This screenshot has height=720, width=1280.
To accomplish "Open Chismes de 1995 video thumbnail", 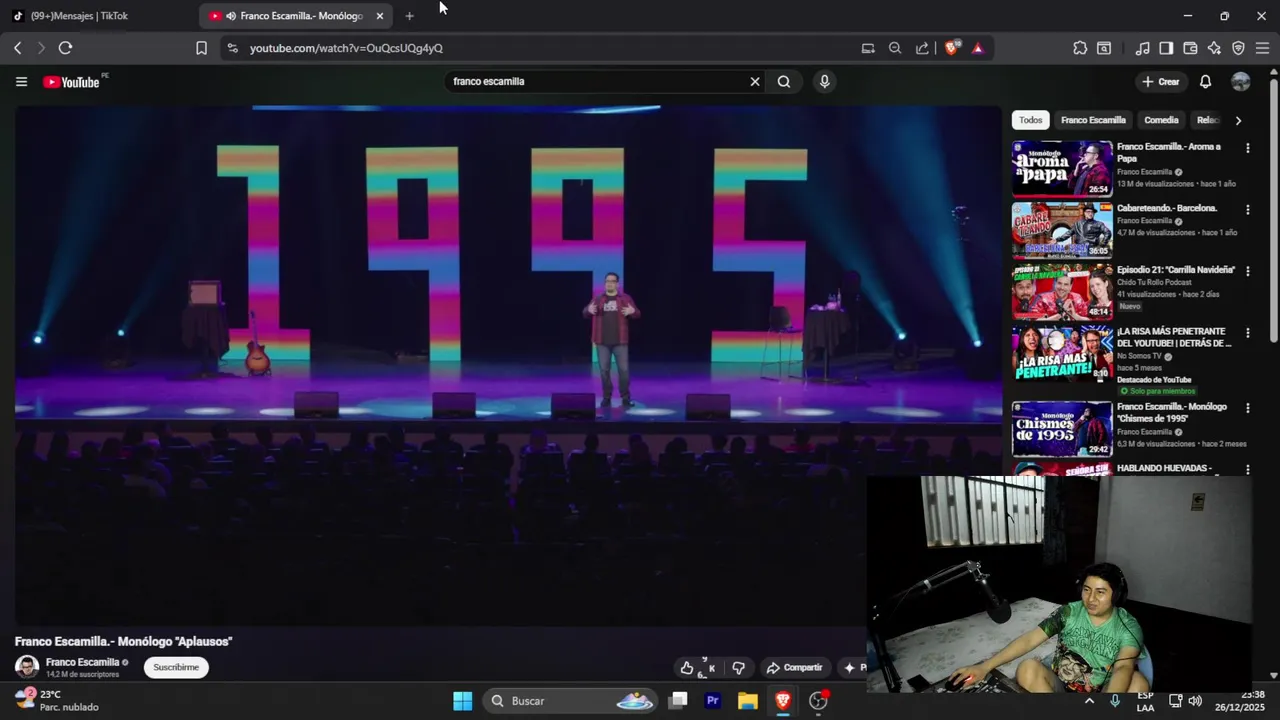I will (x=1062, y=429).
